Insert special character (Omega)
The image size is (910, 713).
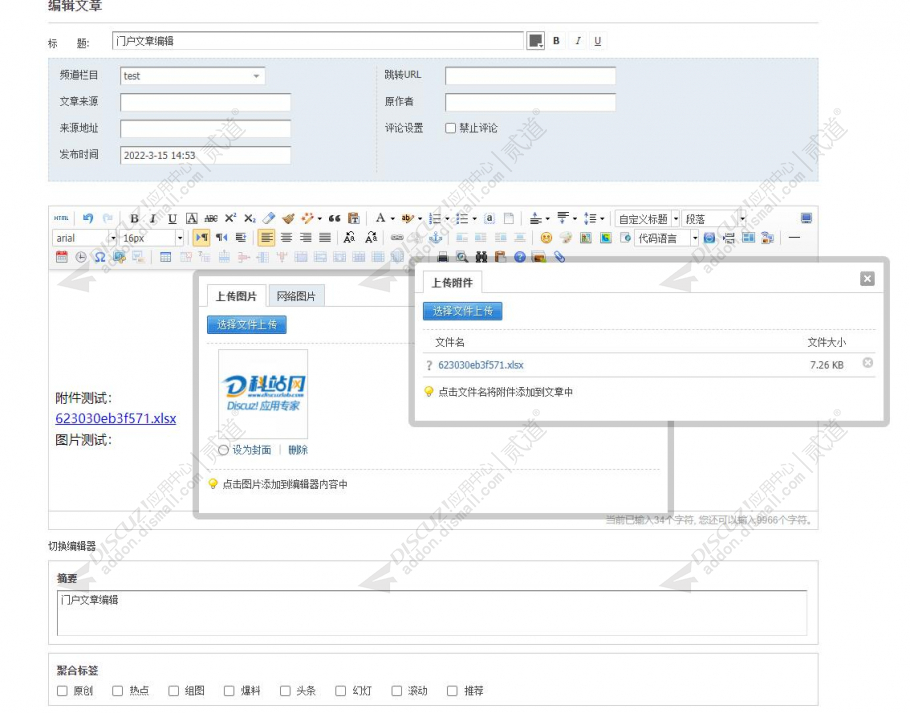coord(100,257)
